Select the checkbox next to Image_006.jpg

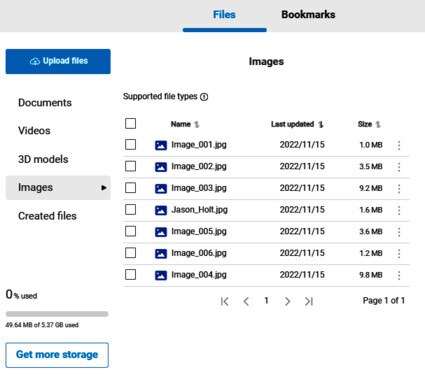point(130,253)
